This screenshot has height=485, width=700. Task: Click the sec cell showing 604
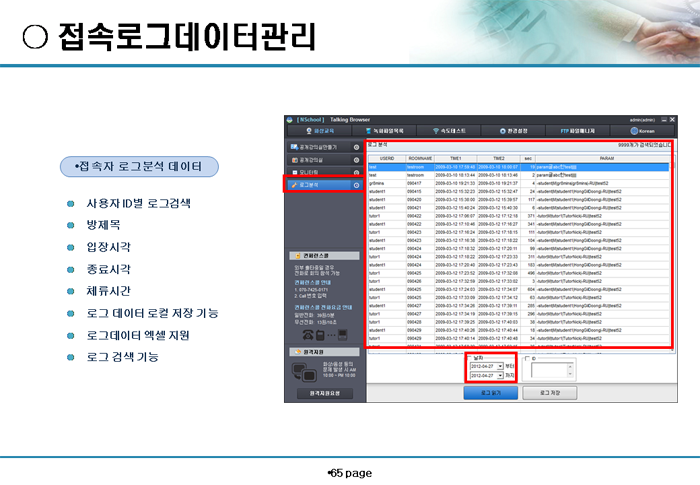[x=528, y=289]
